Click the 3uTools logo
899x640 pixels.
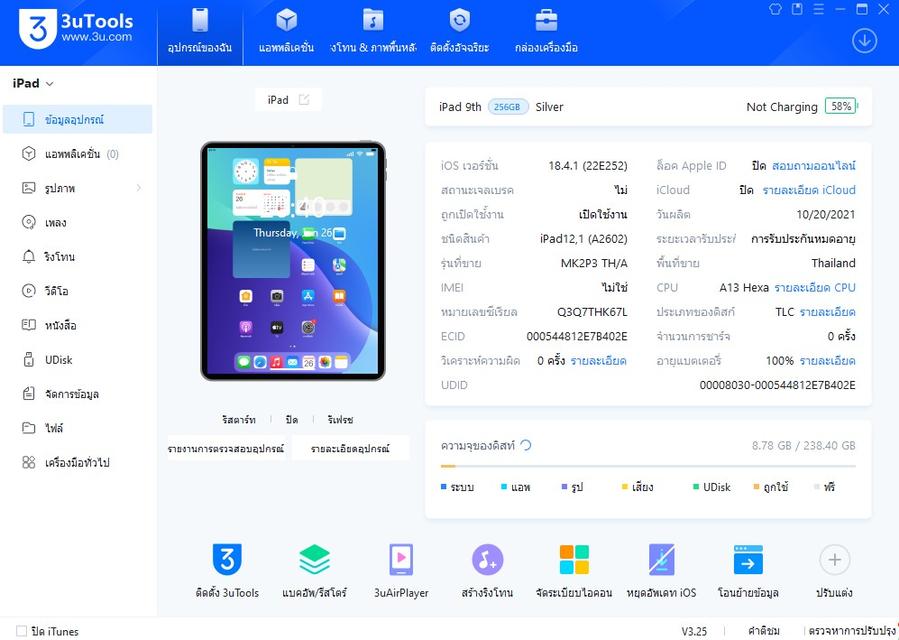(76, 29)
